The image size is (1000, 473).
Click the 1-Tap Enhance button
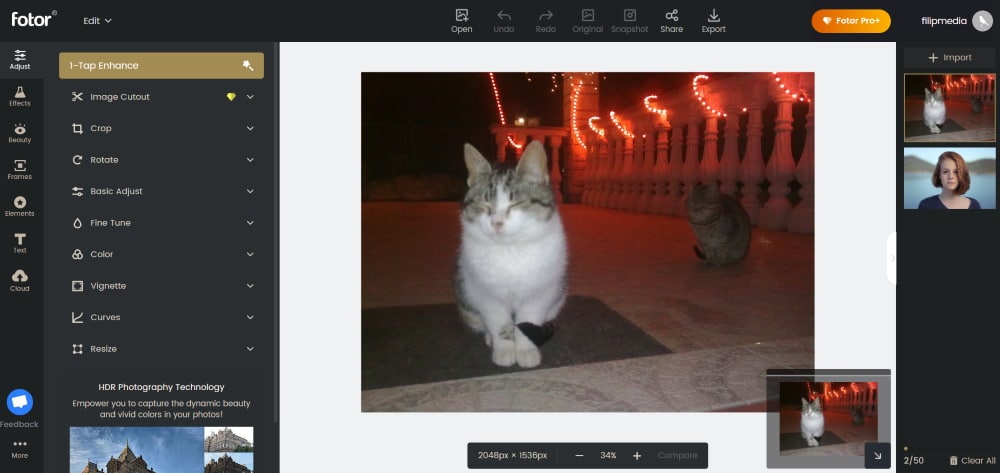(161, 66)
